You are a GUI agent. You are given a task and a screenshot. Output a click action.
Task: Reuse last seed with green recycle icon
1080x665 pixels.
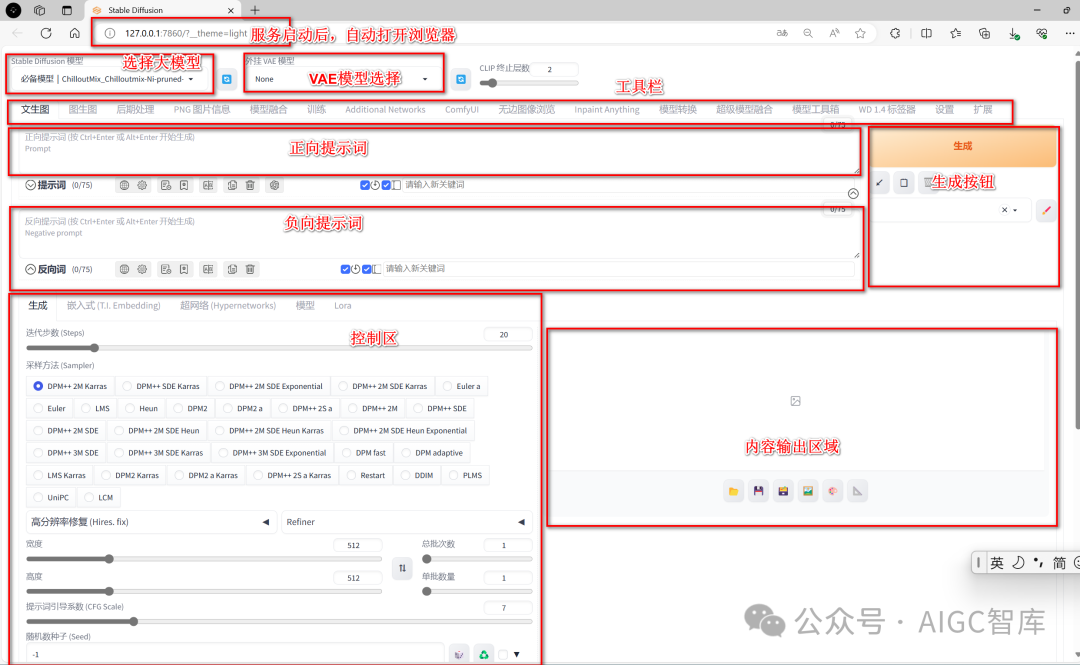[484, 655]
